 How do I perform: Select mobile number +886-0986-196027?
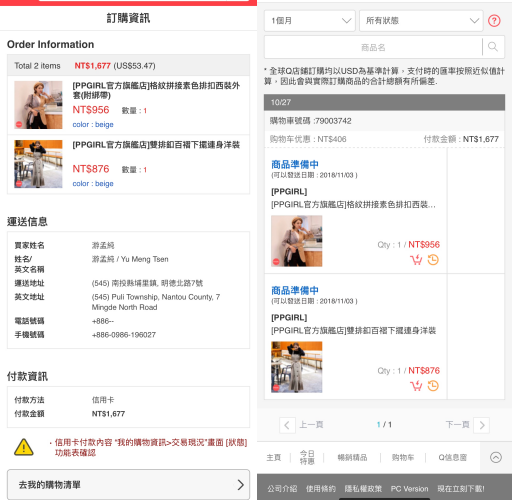[x=124, y=335]
